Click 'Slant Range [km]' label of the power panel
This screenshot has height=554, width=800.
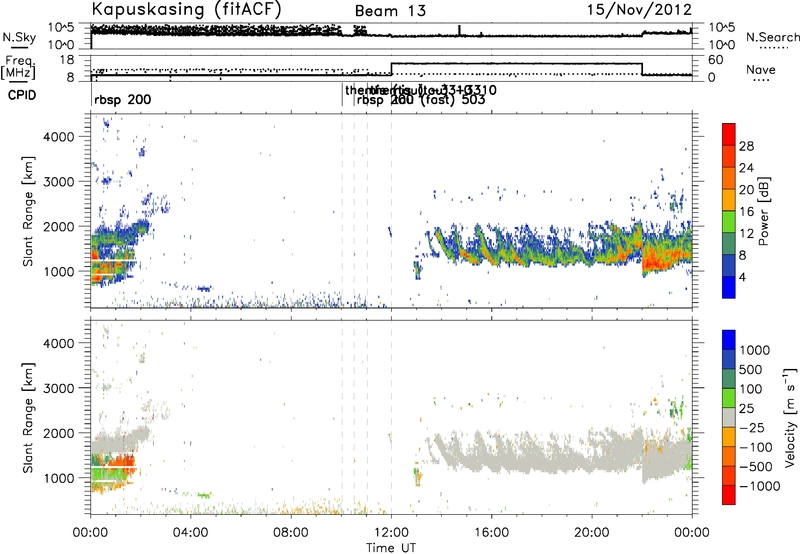28,211
